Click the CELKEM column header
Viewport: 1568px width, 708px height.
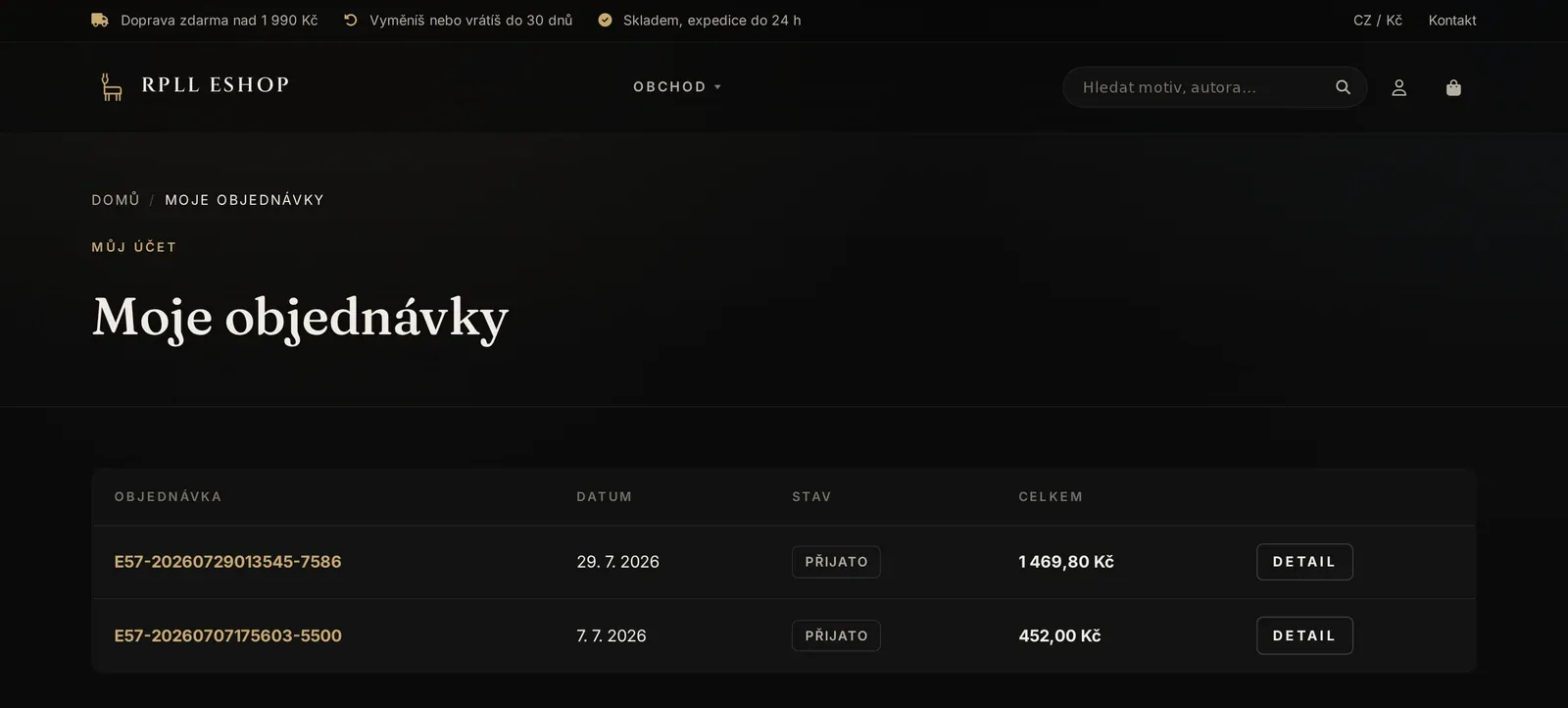click(x=1051, y=496)
